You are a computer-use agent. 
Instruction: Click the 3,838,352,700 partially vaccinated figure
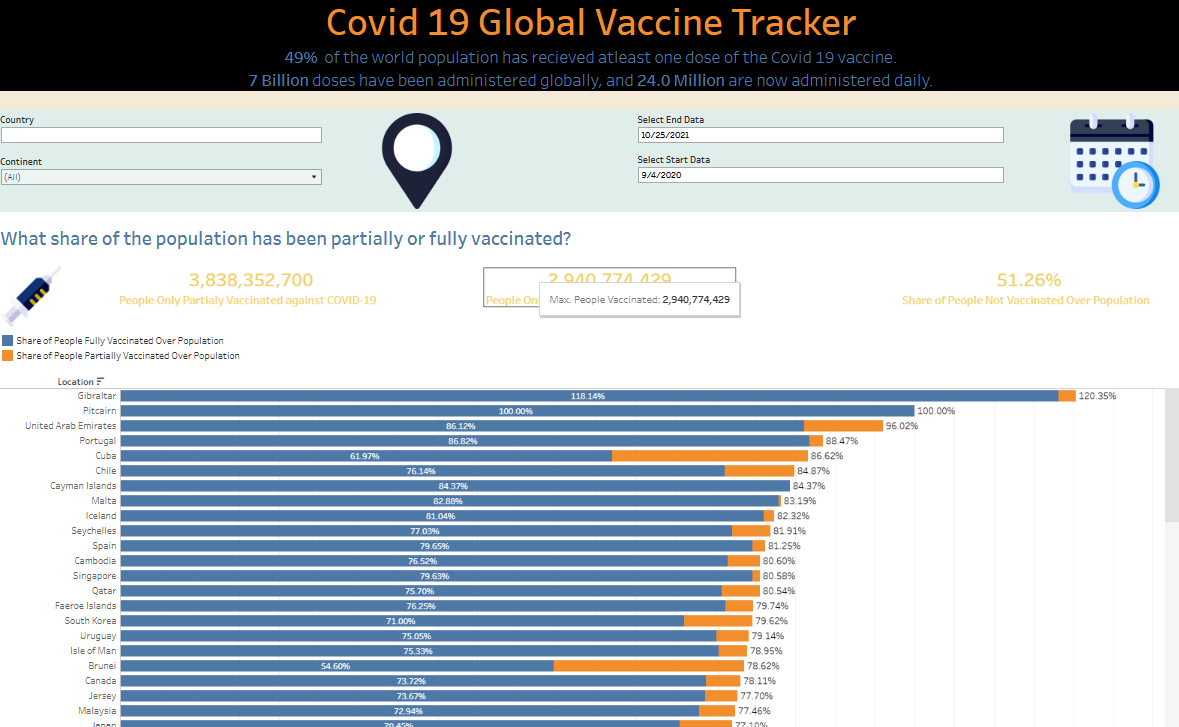(251, 280)
